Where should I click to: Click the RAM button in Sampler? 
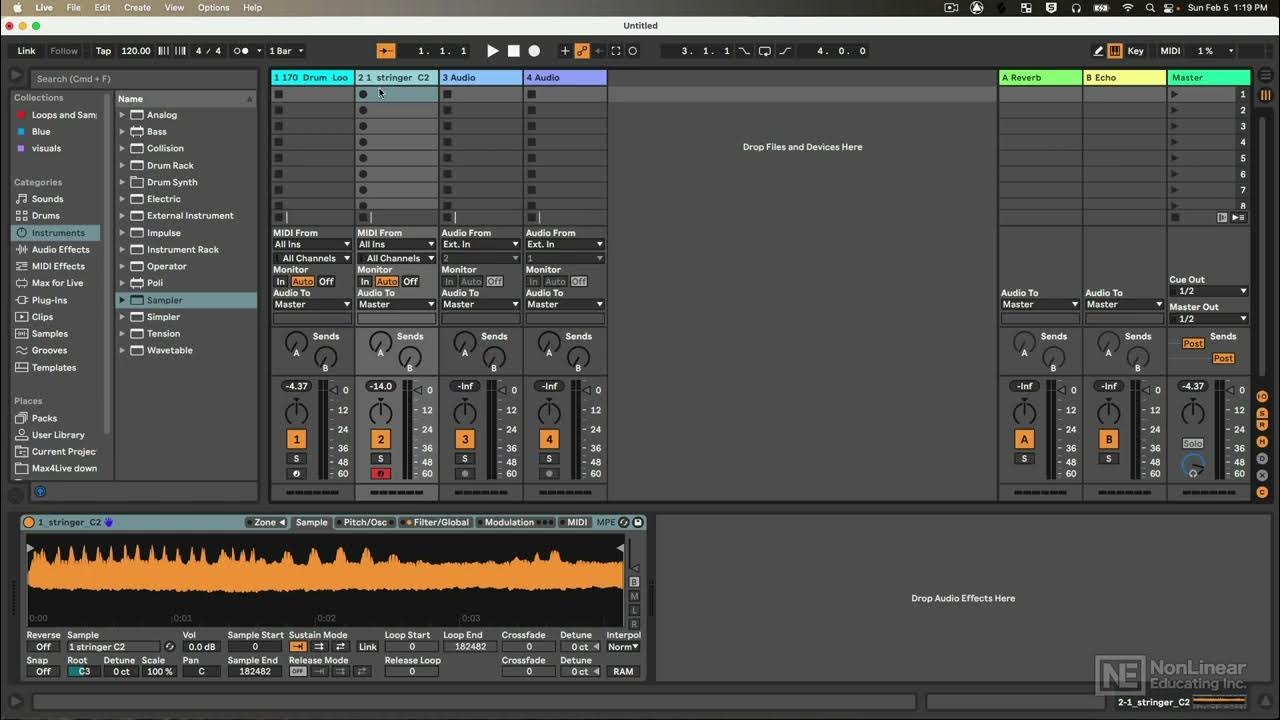pos(623,672)
